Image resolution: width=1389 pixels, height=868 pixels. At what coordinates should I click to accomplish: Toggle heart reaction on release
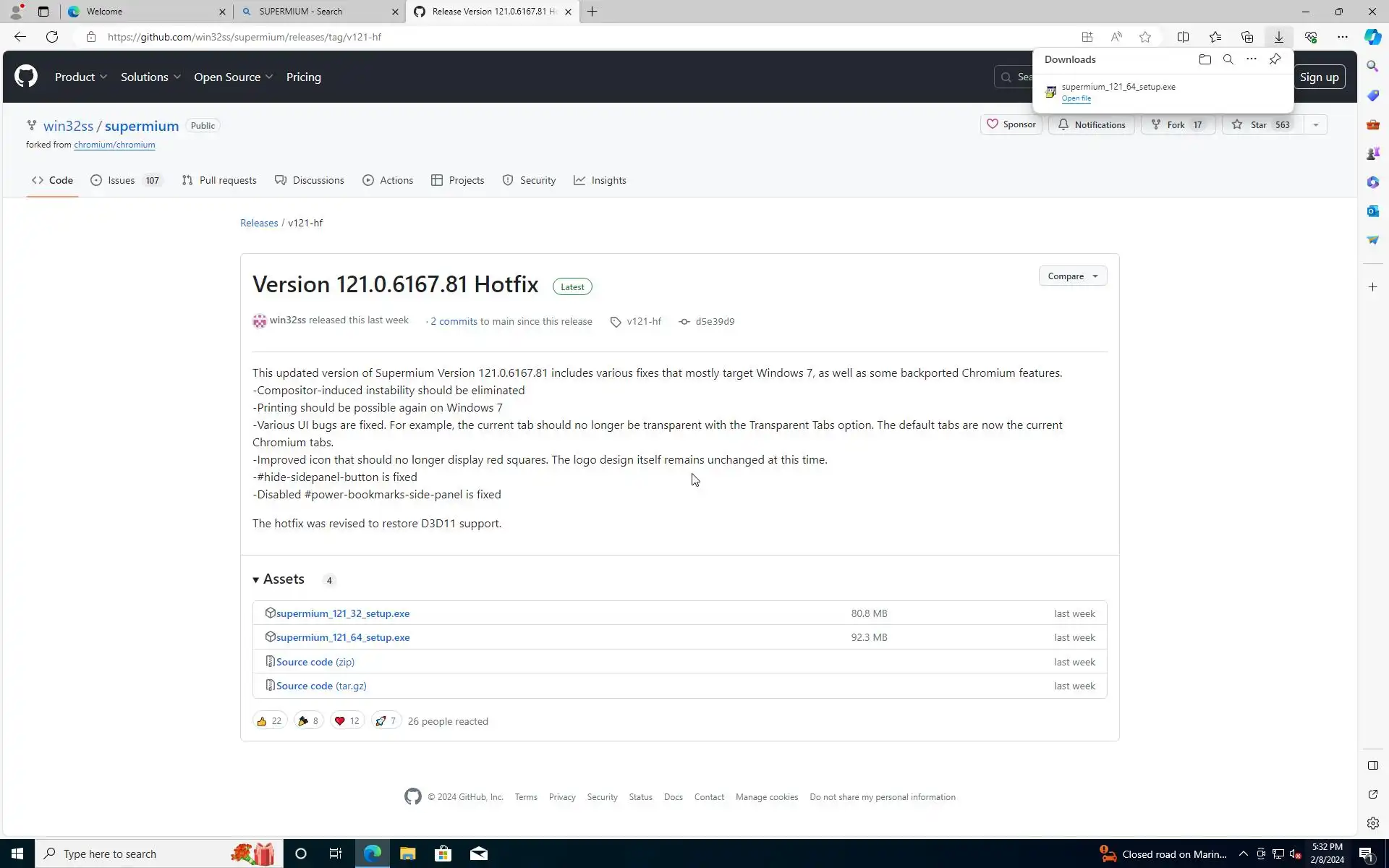coord(347,721)
